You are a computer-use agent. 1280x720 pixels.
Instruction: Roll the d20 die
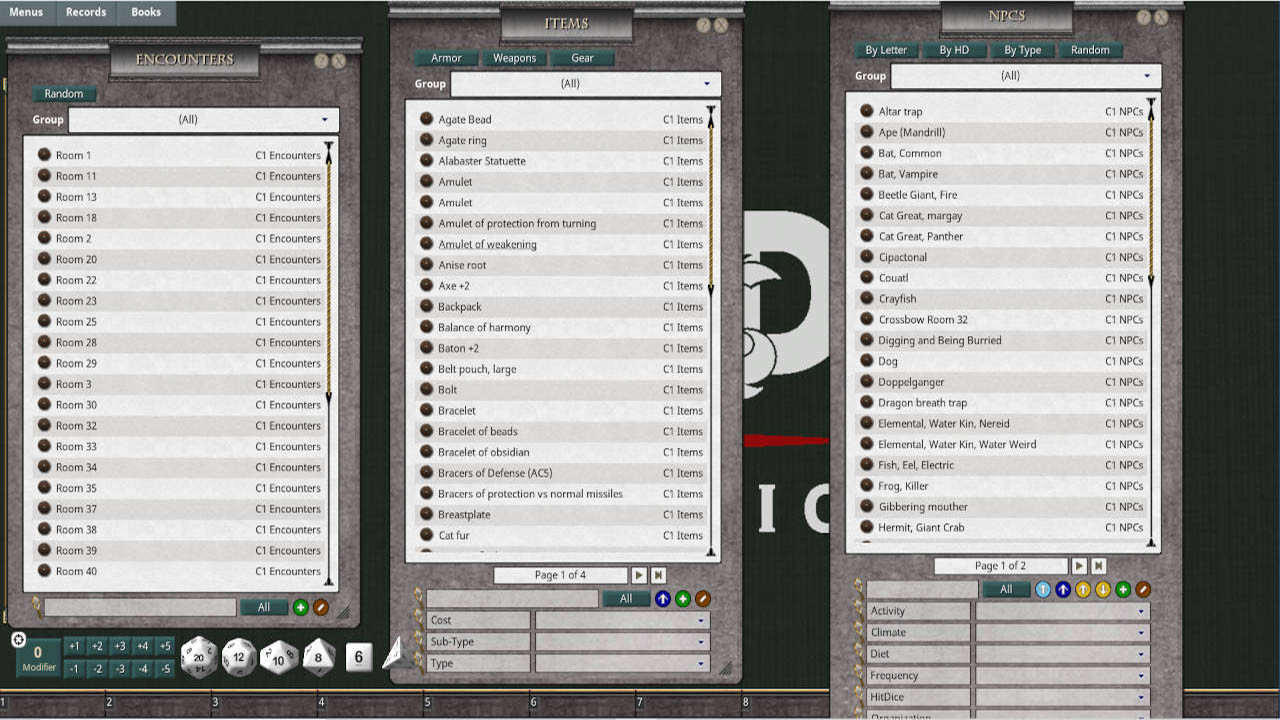pyautogui.click(x=199, y=657)
